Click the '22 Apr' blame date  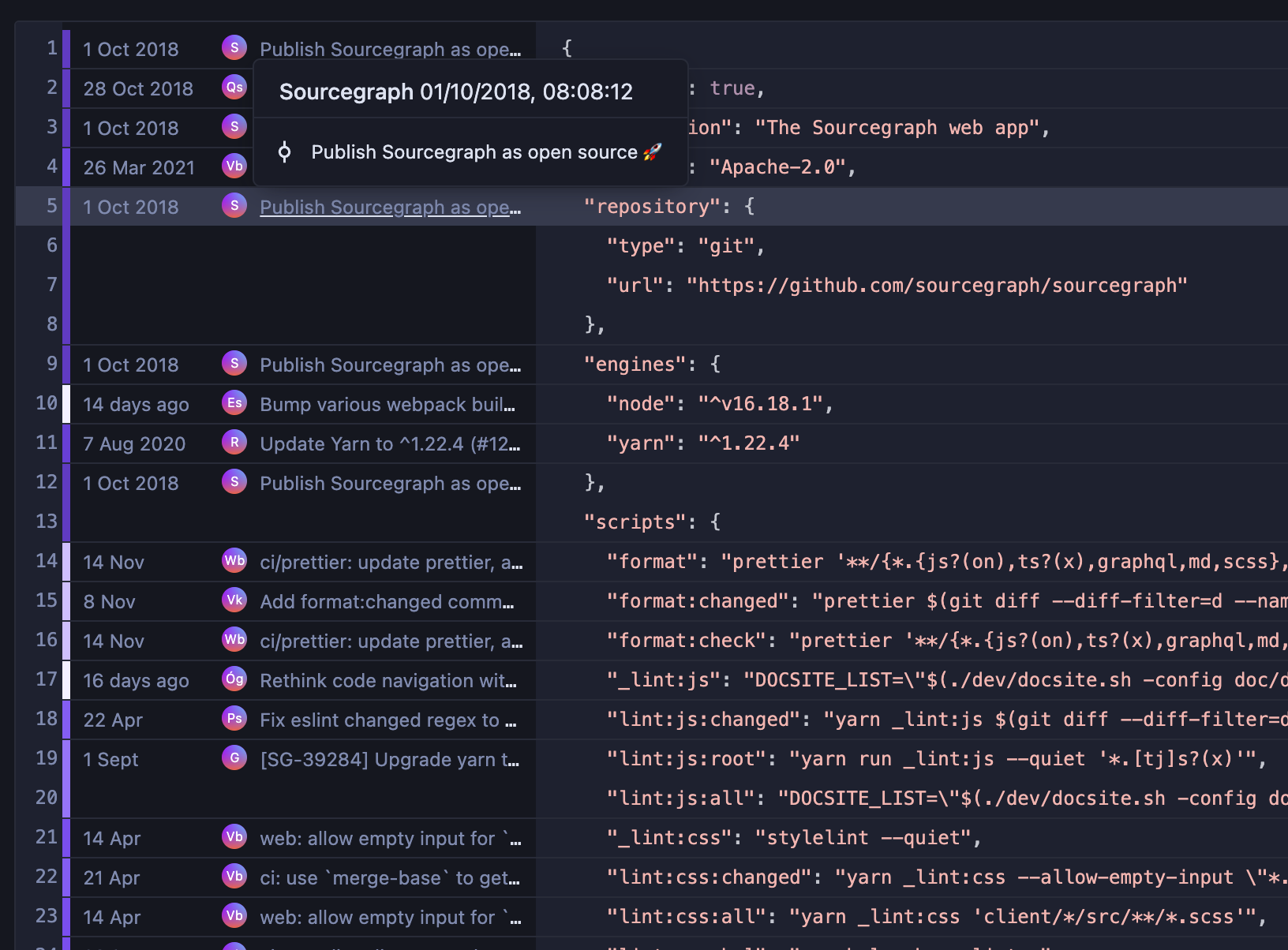(113, 720)
